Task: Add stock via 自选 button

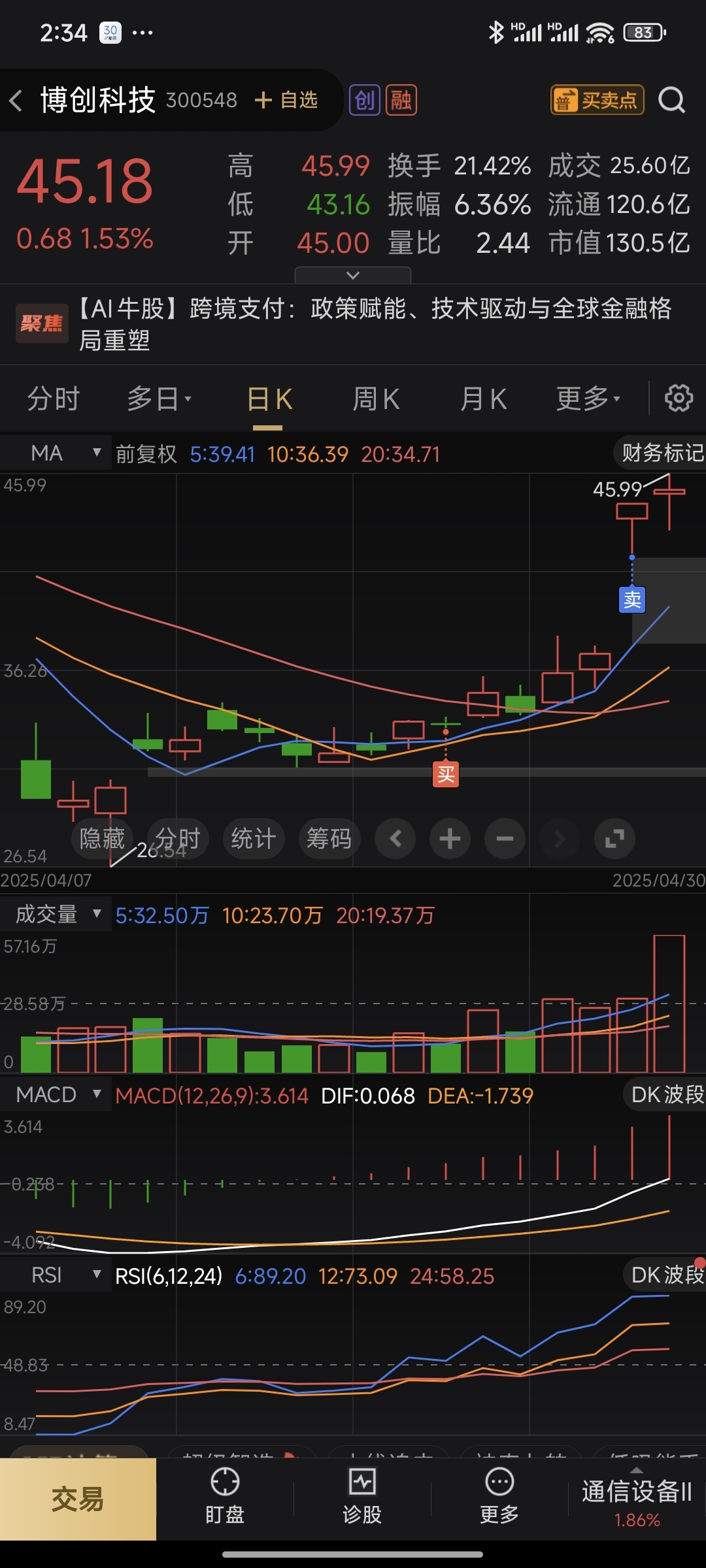Action: pos(286,100)
